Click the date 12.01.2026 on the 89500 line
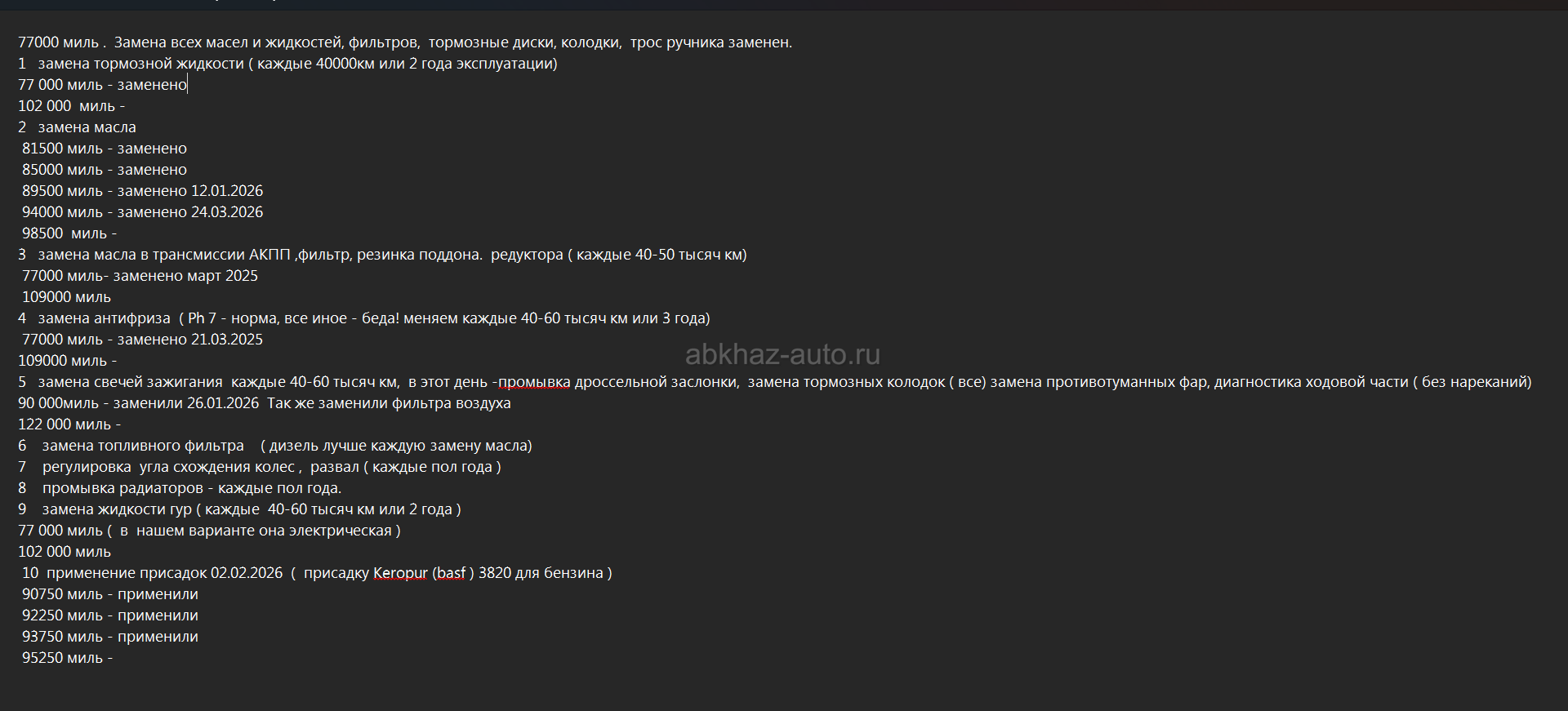 [227, 191]
